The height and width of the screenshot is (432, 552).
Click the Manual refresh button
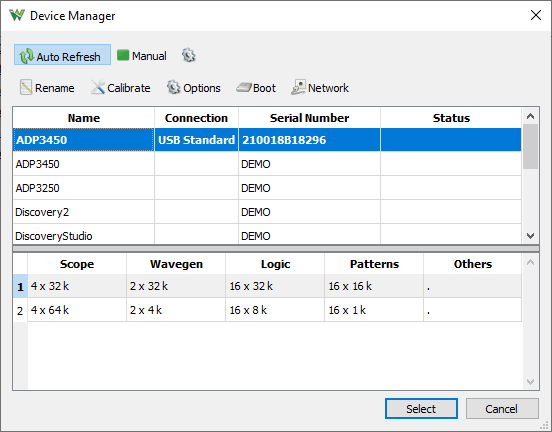pos(142,56)
